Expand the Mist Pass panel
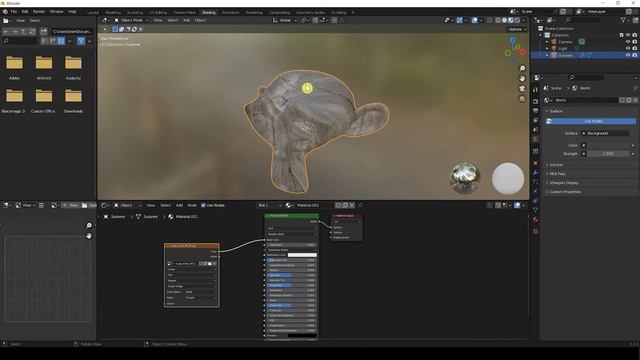Image resolution: width=640 pixels, height=360 pixels. 557,174
